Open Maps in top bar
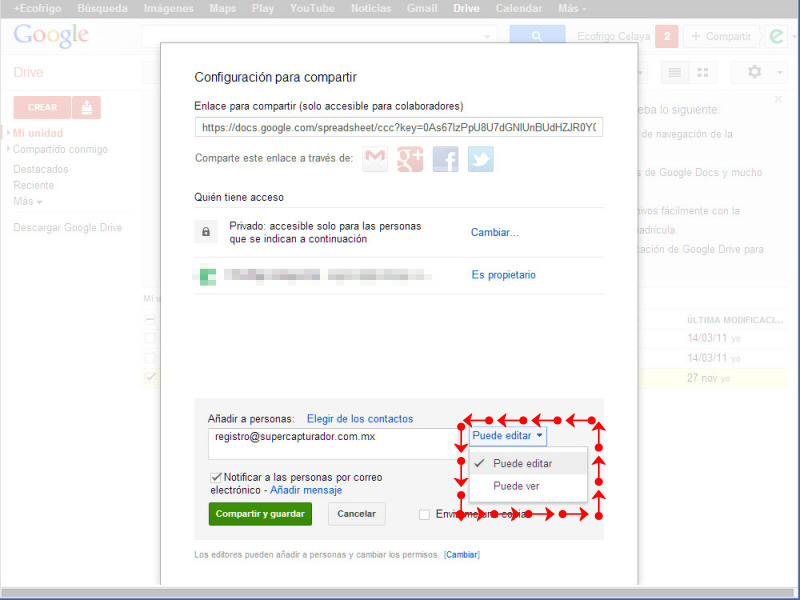Viewport: 800px width, 600px height. pyautogui.click(x=222, y=8)
